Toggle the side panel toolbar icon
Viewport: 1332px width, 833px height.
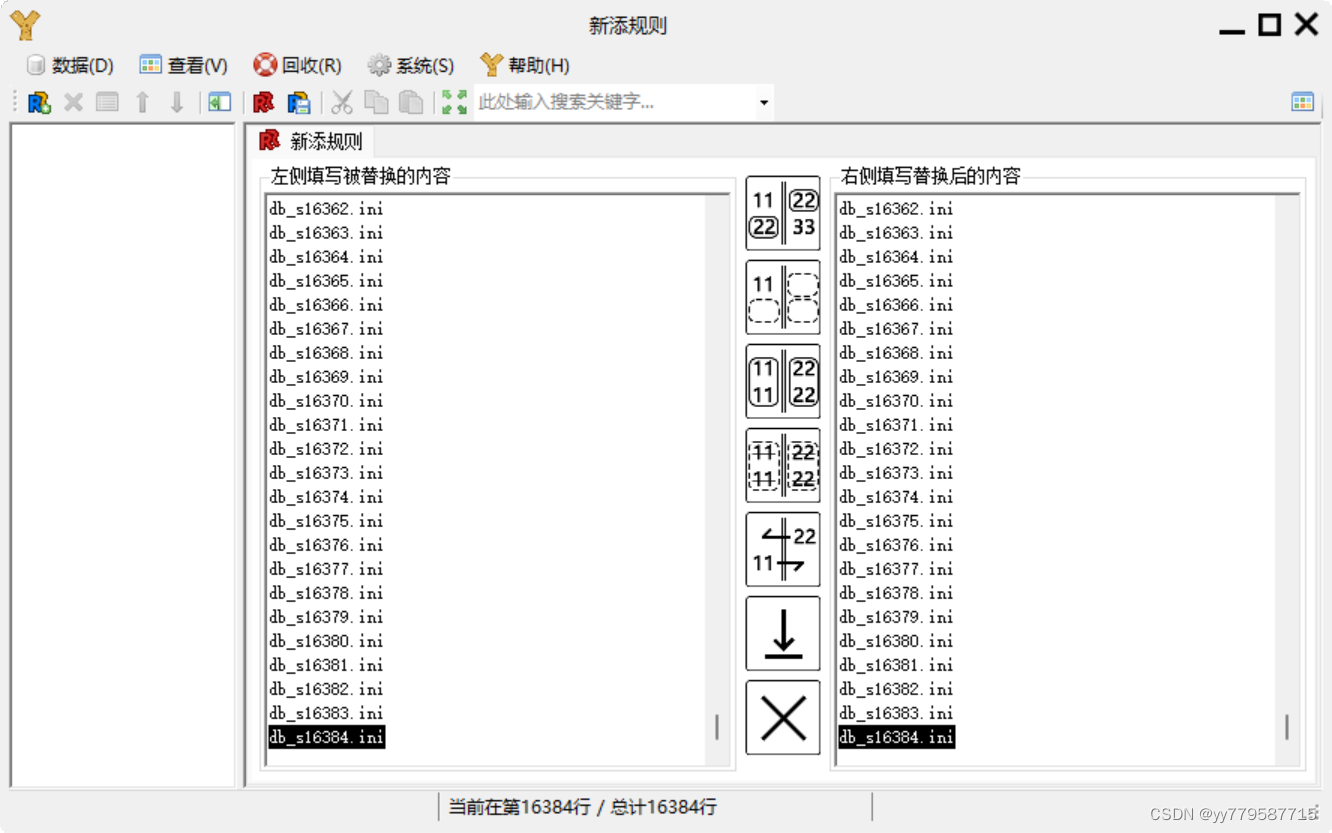coord(219,102)
